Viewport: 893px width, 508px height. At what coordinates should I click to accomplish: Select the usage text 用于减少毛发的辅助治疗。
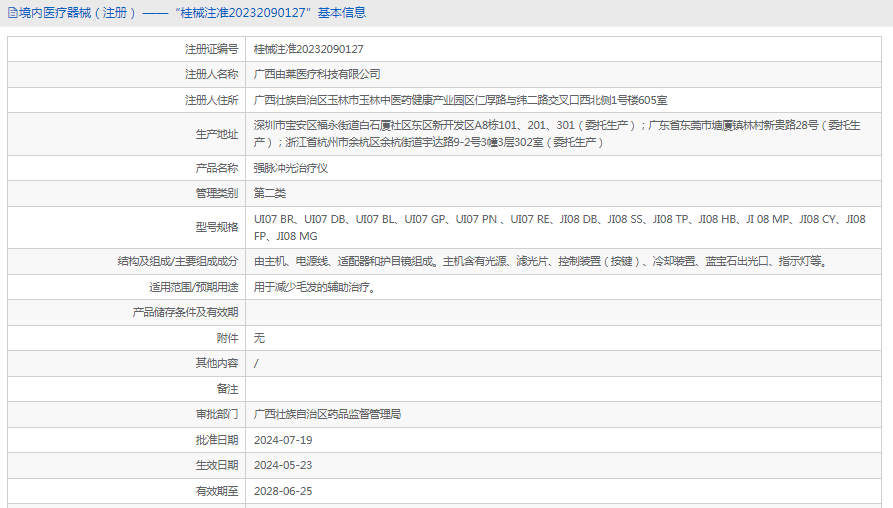tap(315, 287)
